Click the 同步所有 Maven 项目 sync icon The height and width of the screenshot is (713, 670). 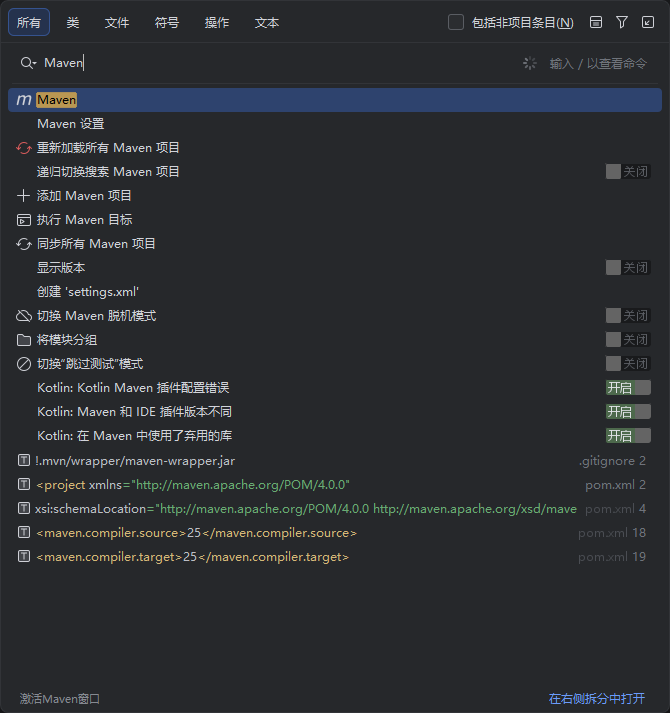coord(24,244)
